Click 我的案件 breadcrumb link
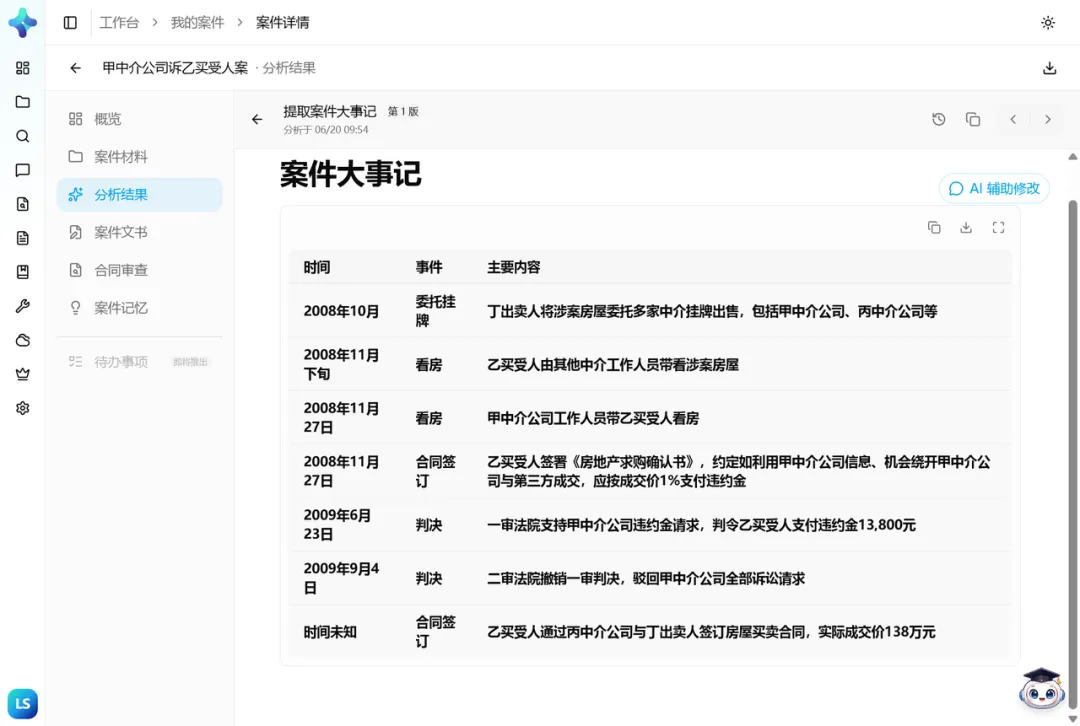Screen dimensions: 1080x726 197,23
